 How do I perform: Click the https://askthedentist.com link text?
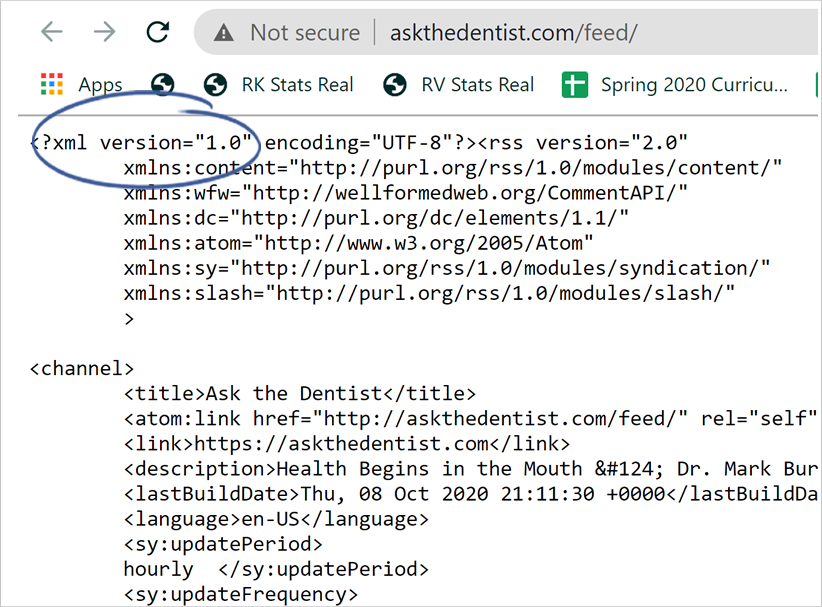pos(340,444)
